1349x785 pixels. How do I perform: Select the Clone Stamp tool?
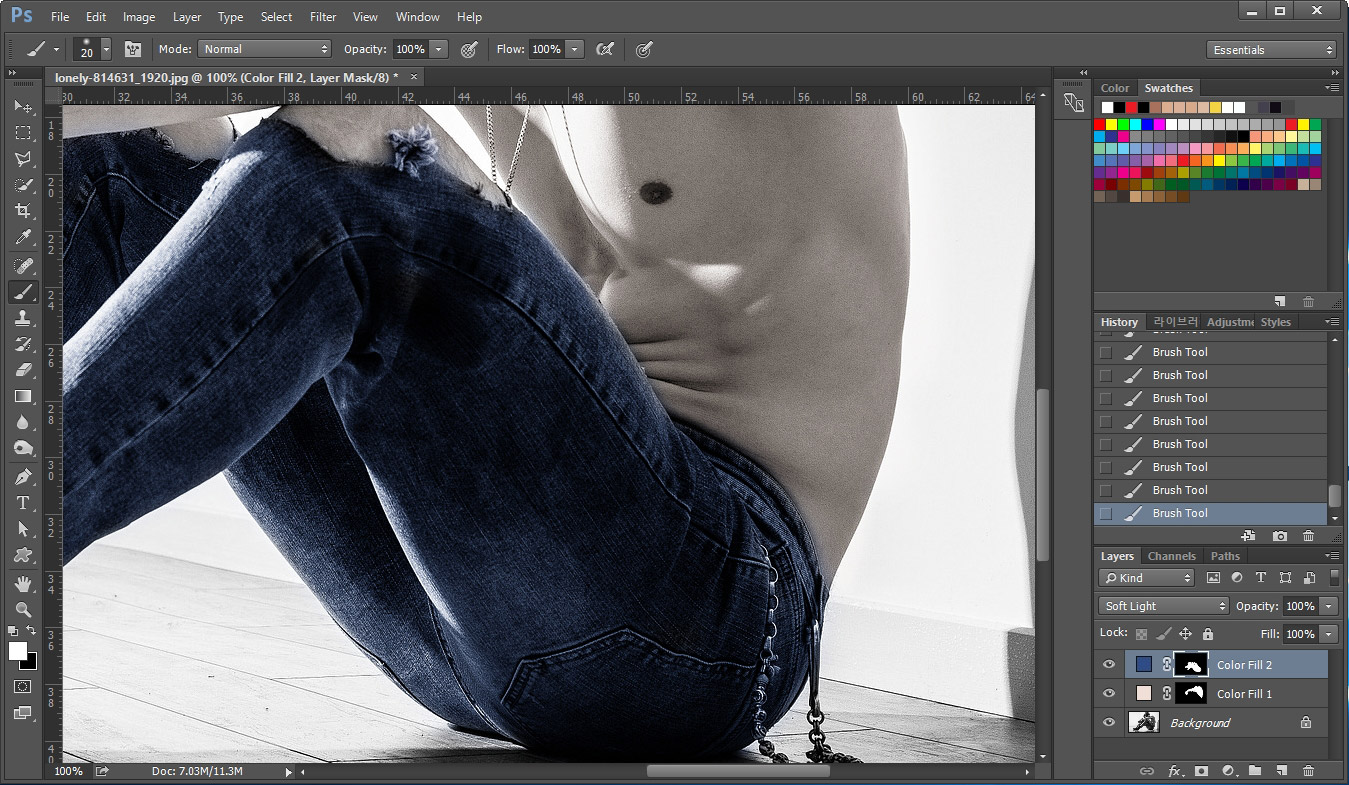tap(23, 318)
